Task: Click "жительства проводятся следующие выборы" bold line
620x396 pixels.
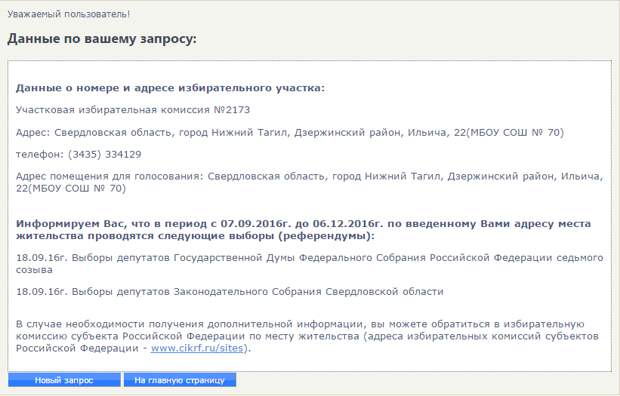Action: [x=195, y=236]
